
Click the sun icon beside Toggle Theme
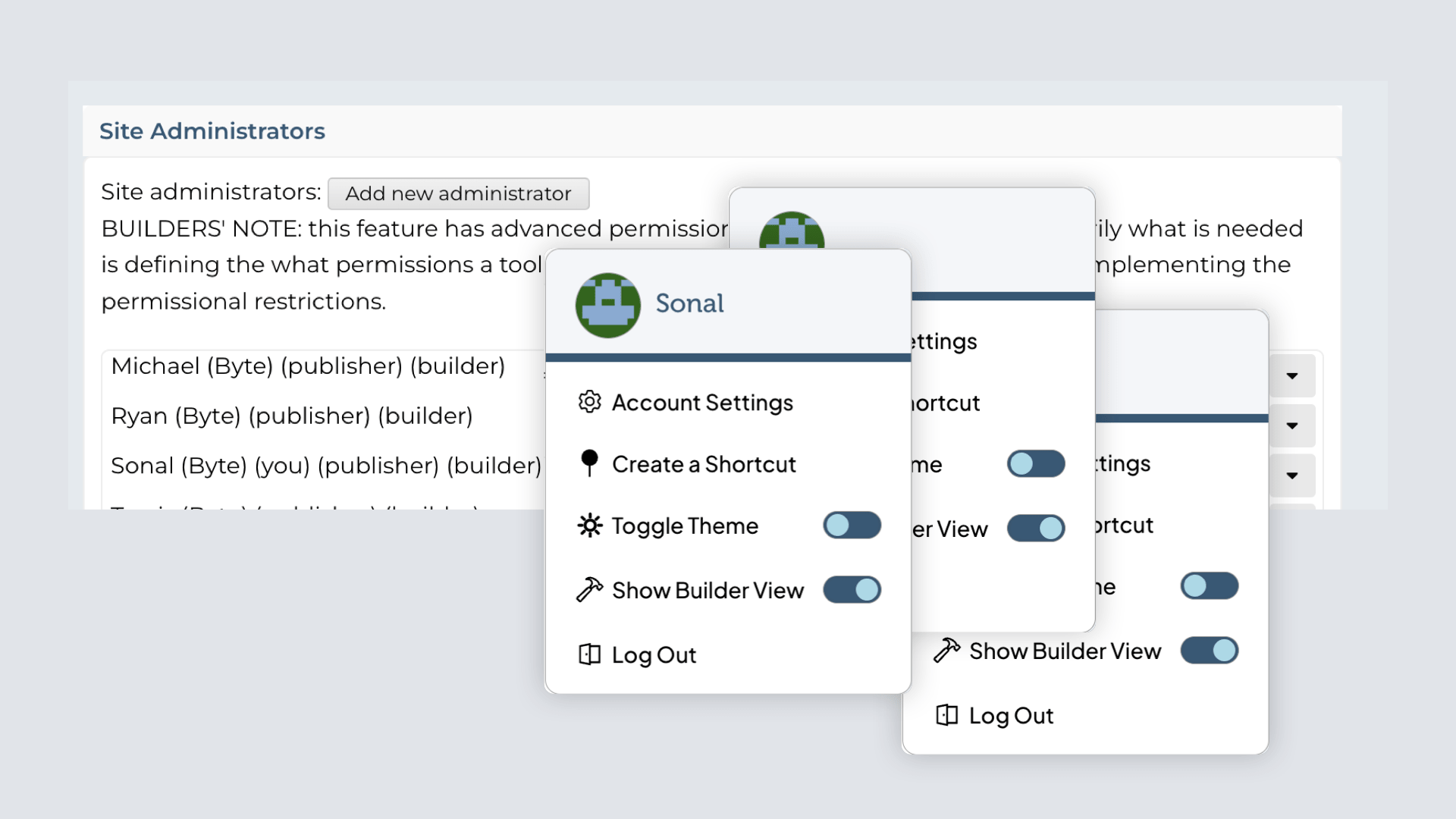point(589,526)
